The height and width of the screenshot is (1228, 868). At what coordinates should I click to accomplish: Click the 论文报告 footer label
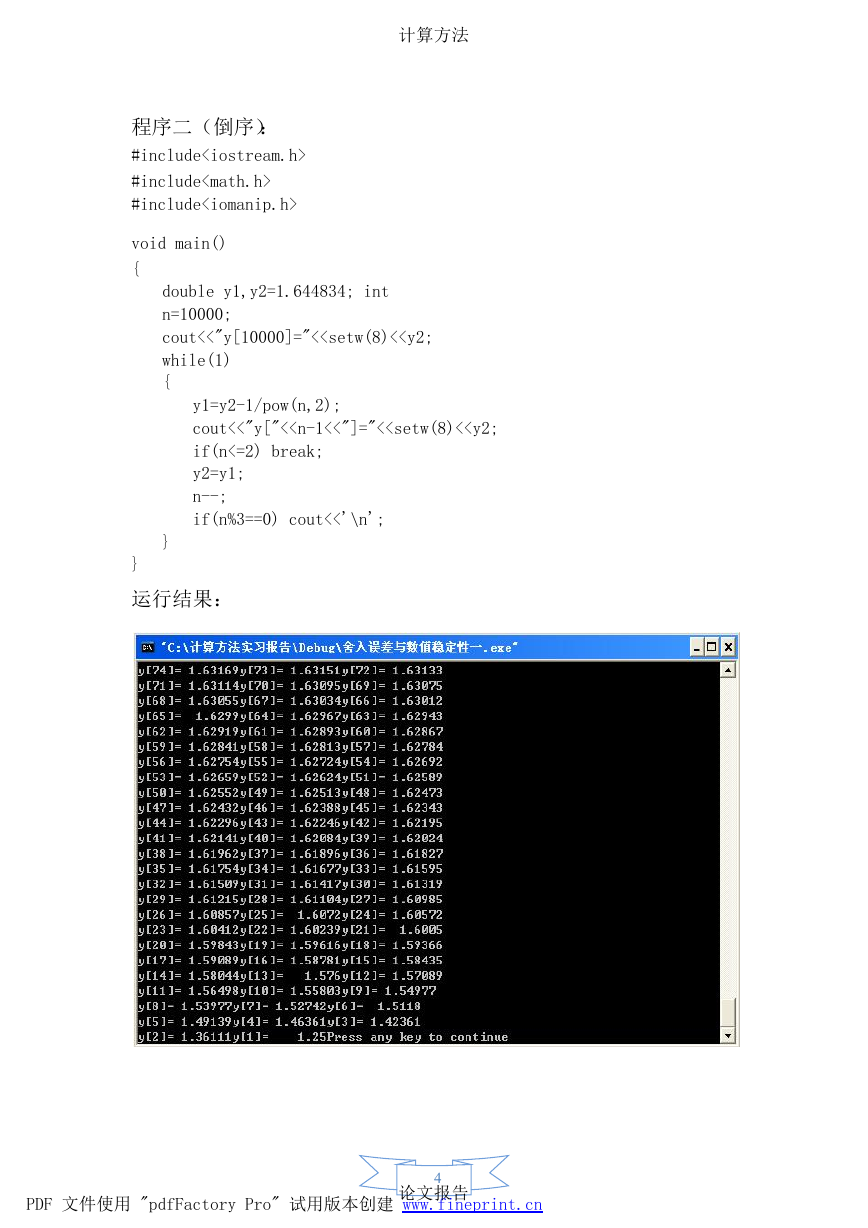(434, 1192)
